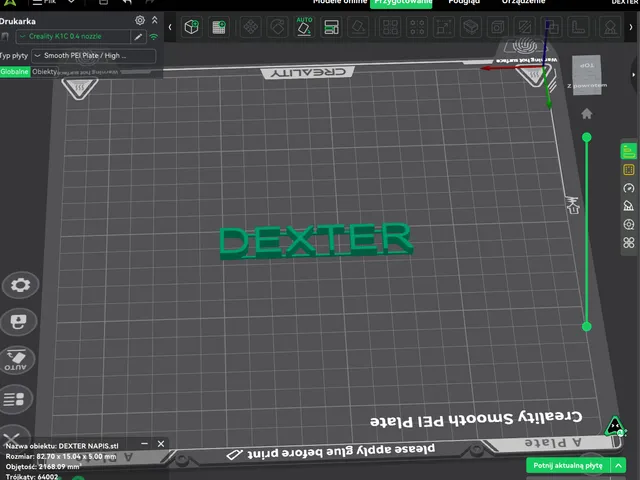640x480 pixels.
Task: Select the Cut tool in toolbar
Action: pos(471,27)
